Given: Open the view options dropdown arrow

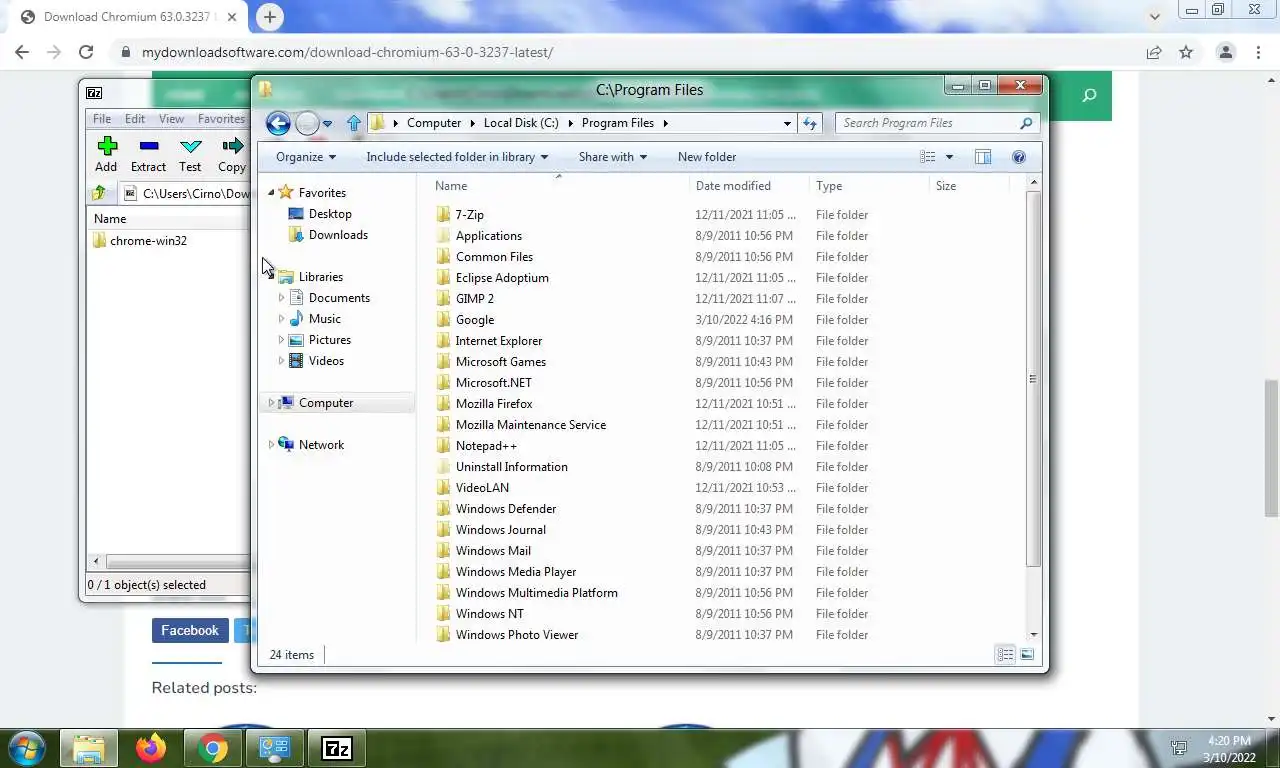Looking at the screenshot, I should 949,157.
